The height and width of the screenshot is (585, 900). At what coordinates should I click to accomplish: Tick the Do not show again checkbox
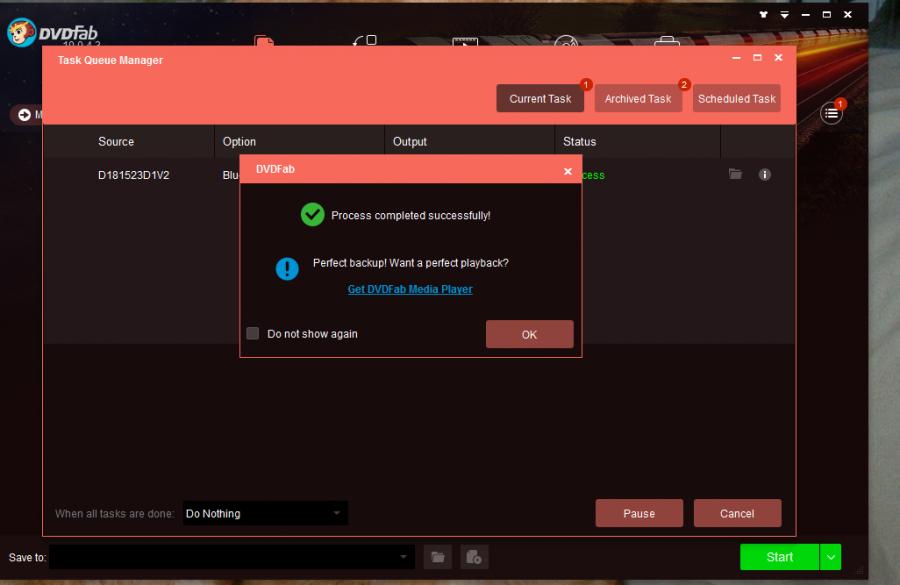point(253,334)
